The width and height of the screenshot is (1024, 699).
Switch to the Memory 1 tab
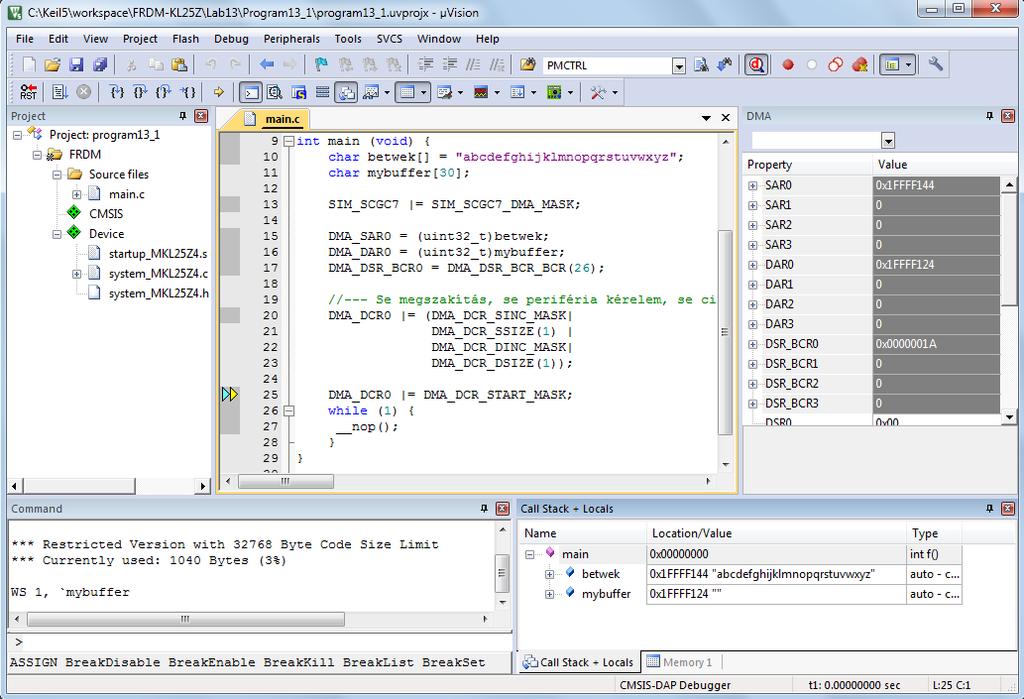click(680, 662)
